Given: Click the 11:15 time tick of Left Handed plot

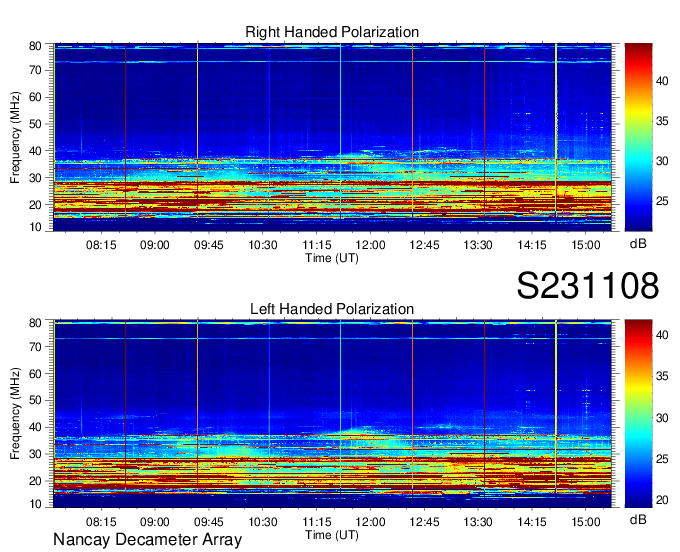Looking at the screenshot, I should [317, 521].
